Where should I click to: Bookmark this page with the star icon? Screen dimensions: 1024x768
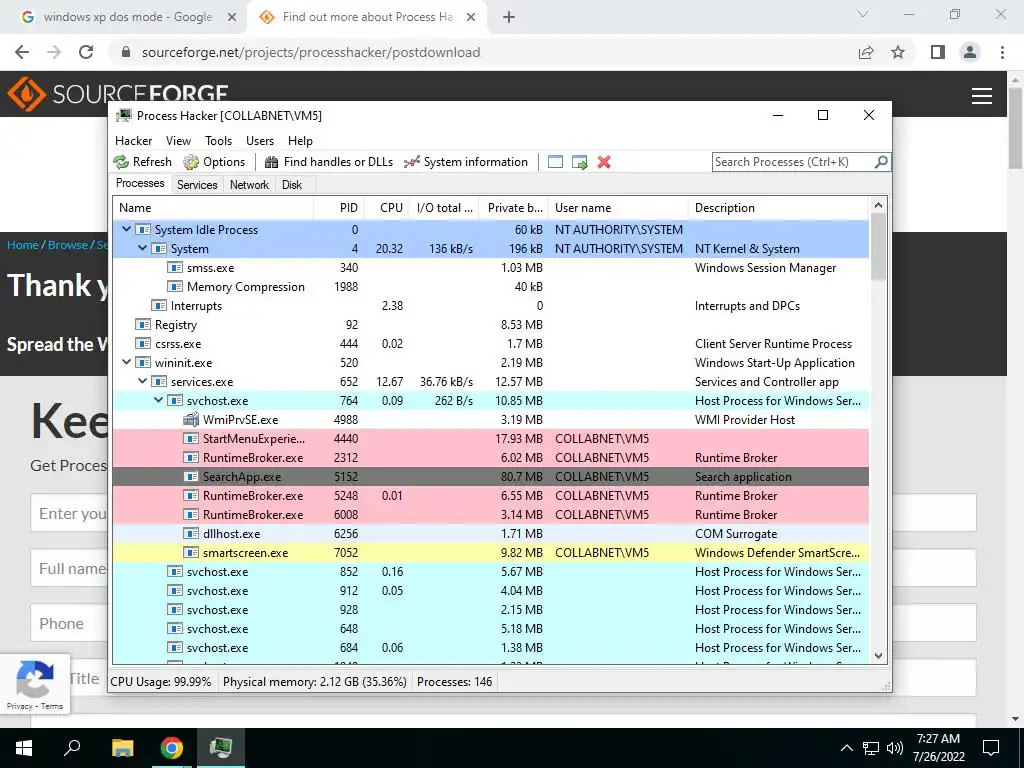coord(898,52)
